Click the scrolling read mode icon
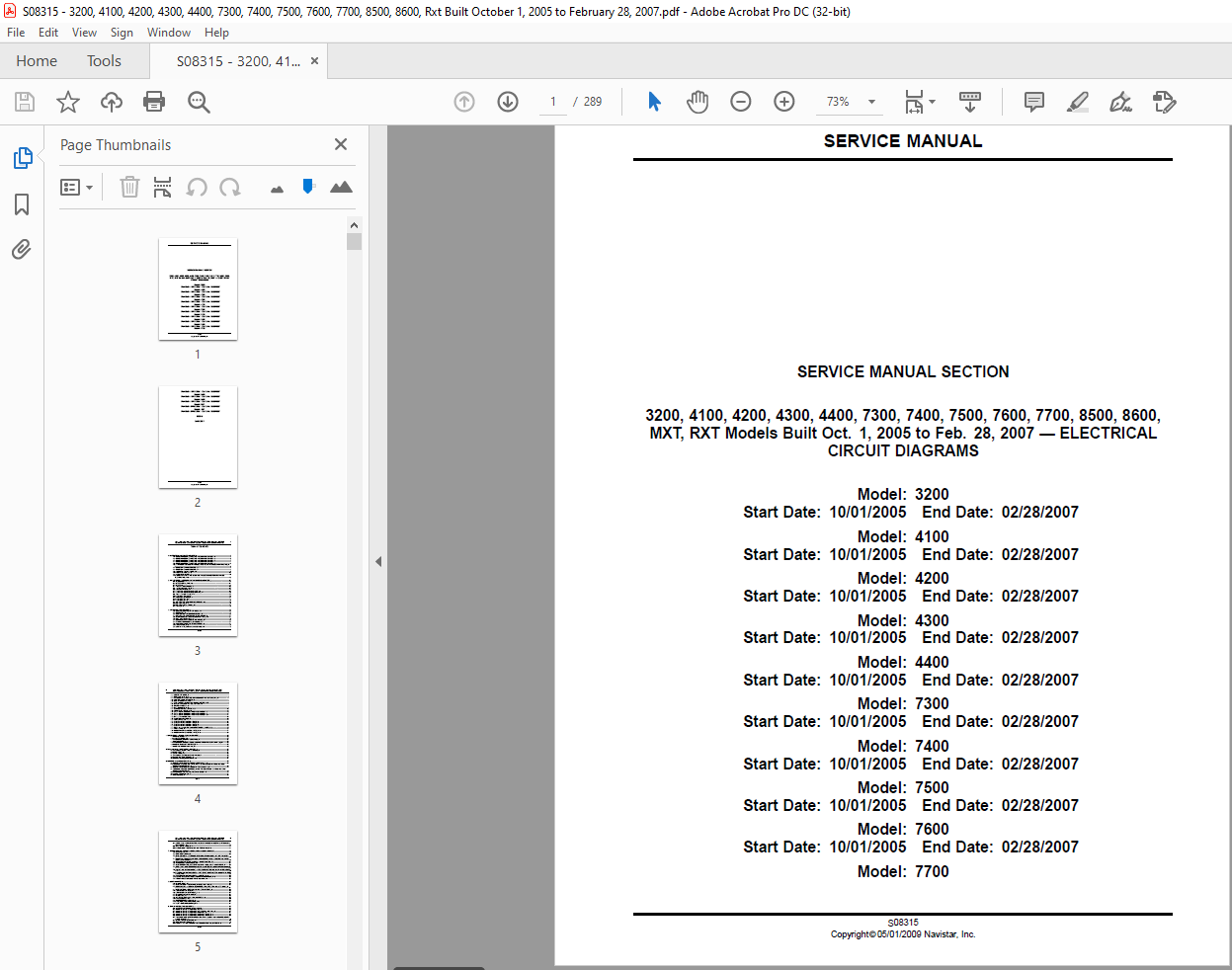 tap(970, 102)
